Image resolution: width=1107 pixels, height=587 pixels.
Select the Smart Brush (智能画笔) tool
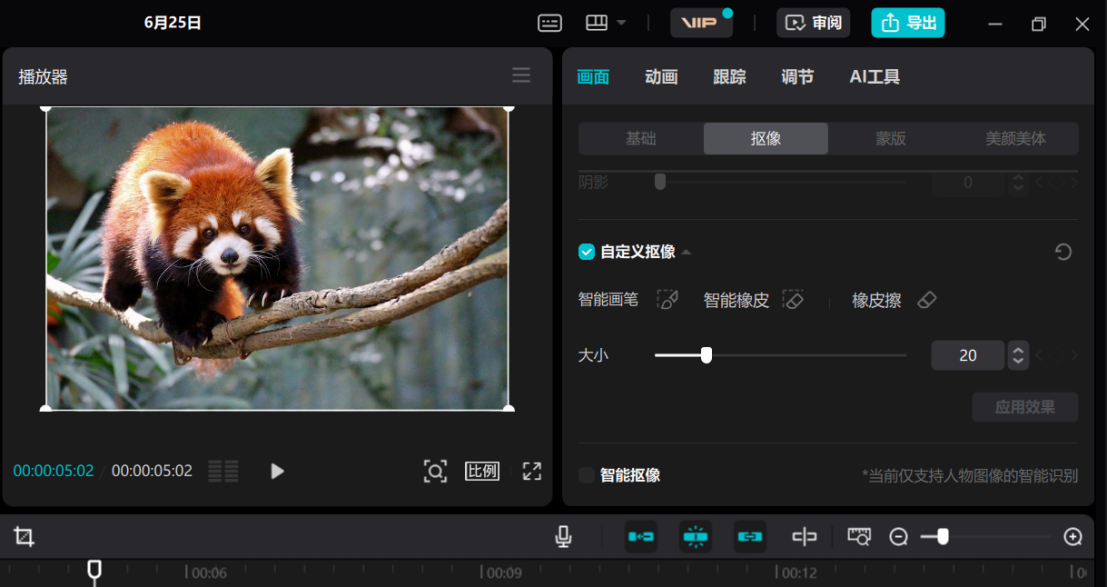pos(669,299)
